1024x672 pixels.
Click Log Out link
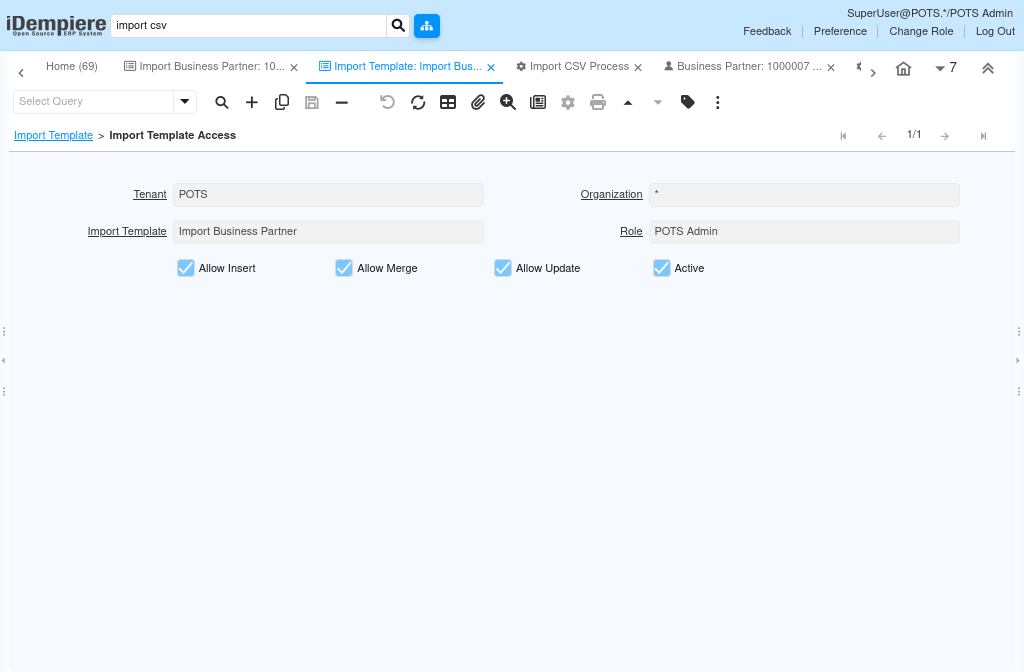tap(995, 31)
